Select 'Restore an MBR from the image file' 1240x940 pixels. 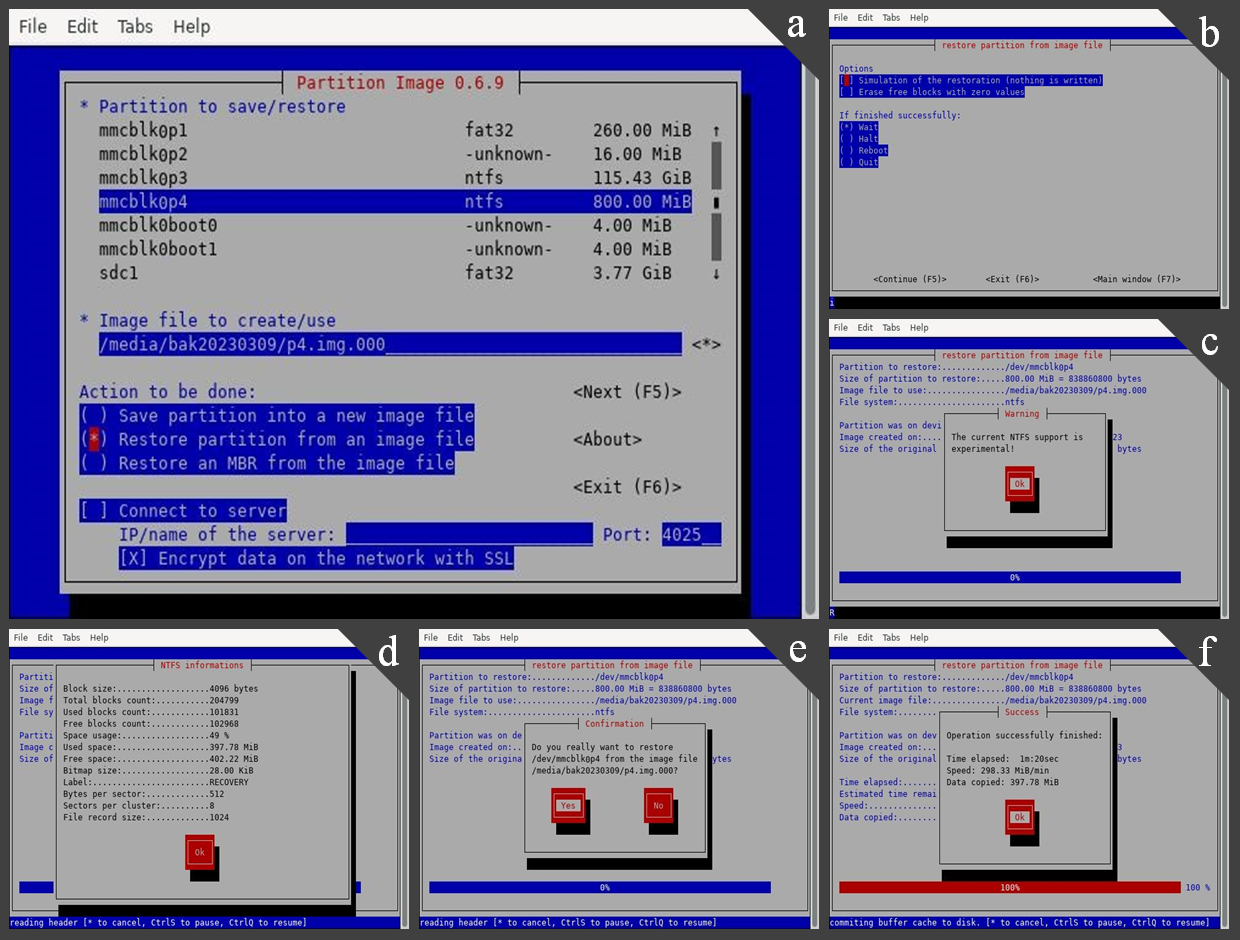click(x=267, y=463)
